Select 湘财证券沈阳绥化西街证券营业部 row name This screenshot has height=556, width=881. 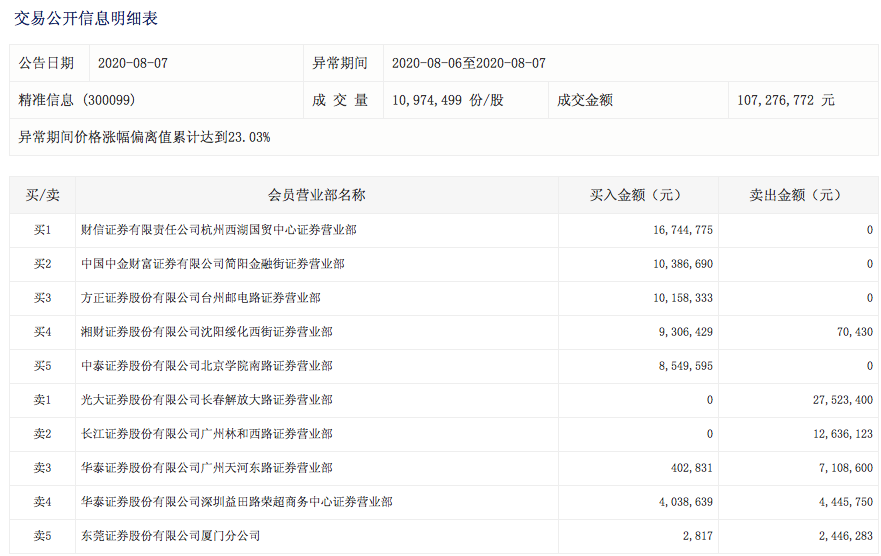point(207,332)
